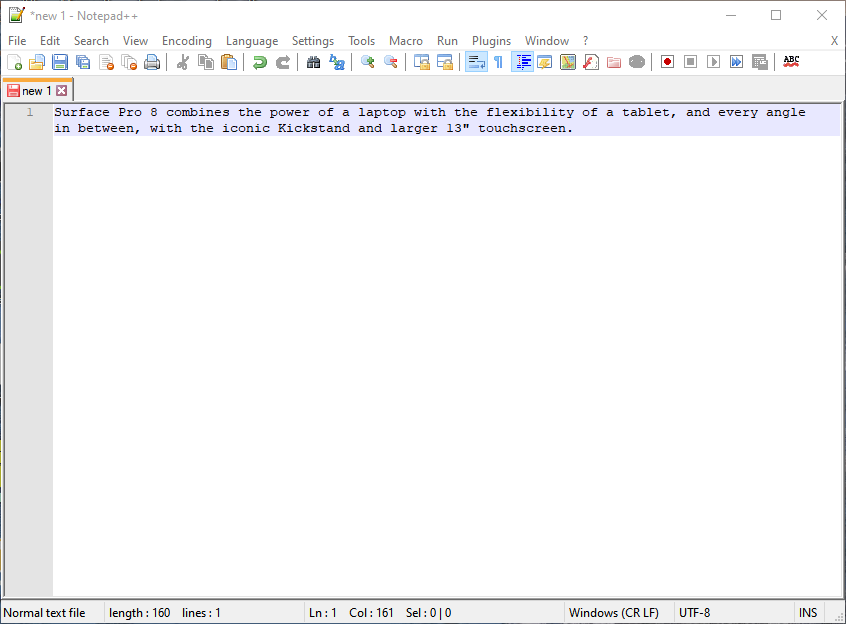Viewport: 846px width, 624px height.
Task: Close document via menu bar X
Action: [834, 41]
